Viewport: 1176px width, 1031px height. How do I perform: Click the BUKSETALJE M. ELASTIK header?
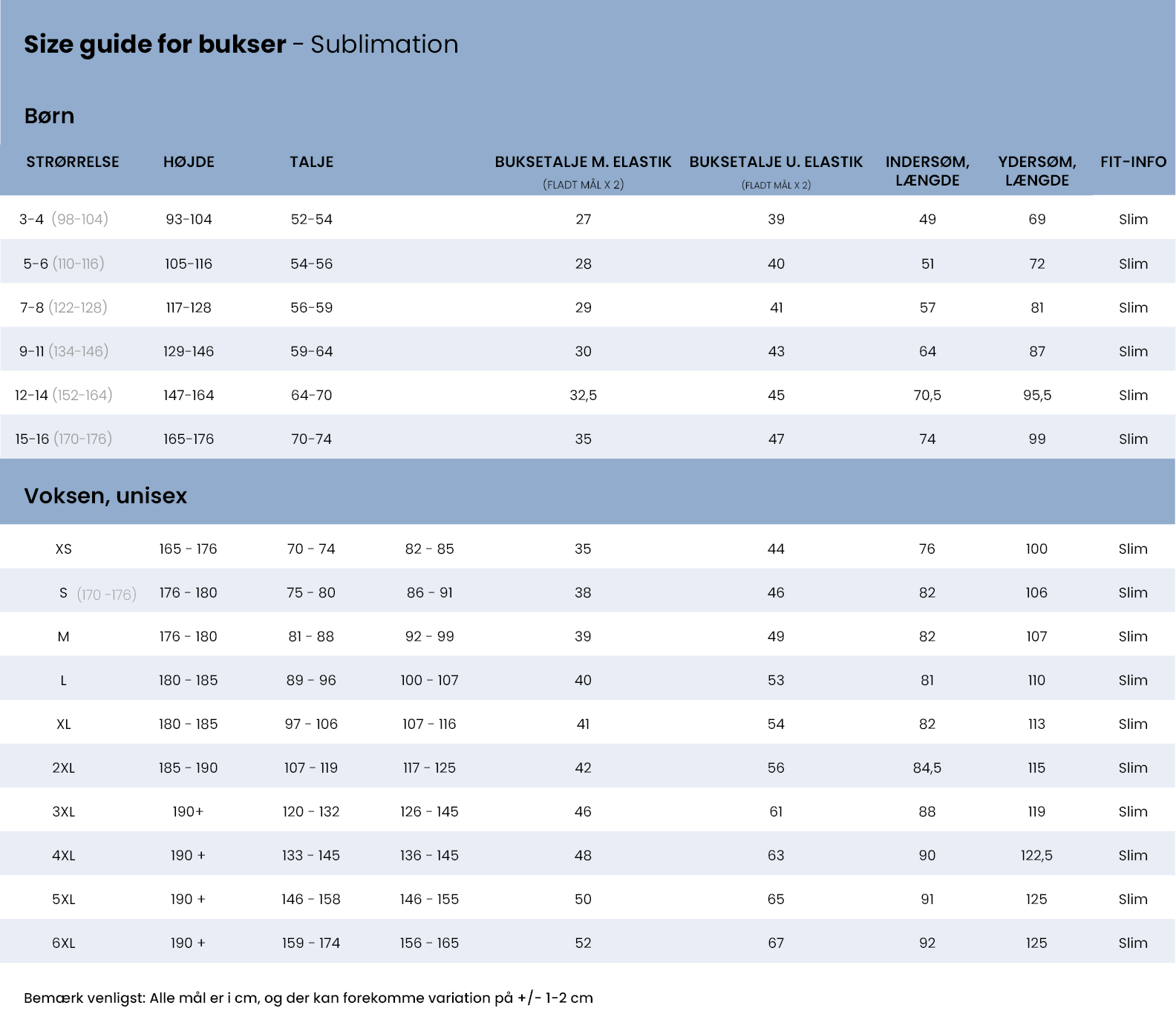click(x=583, y=162)
